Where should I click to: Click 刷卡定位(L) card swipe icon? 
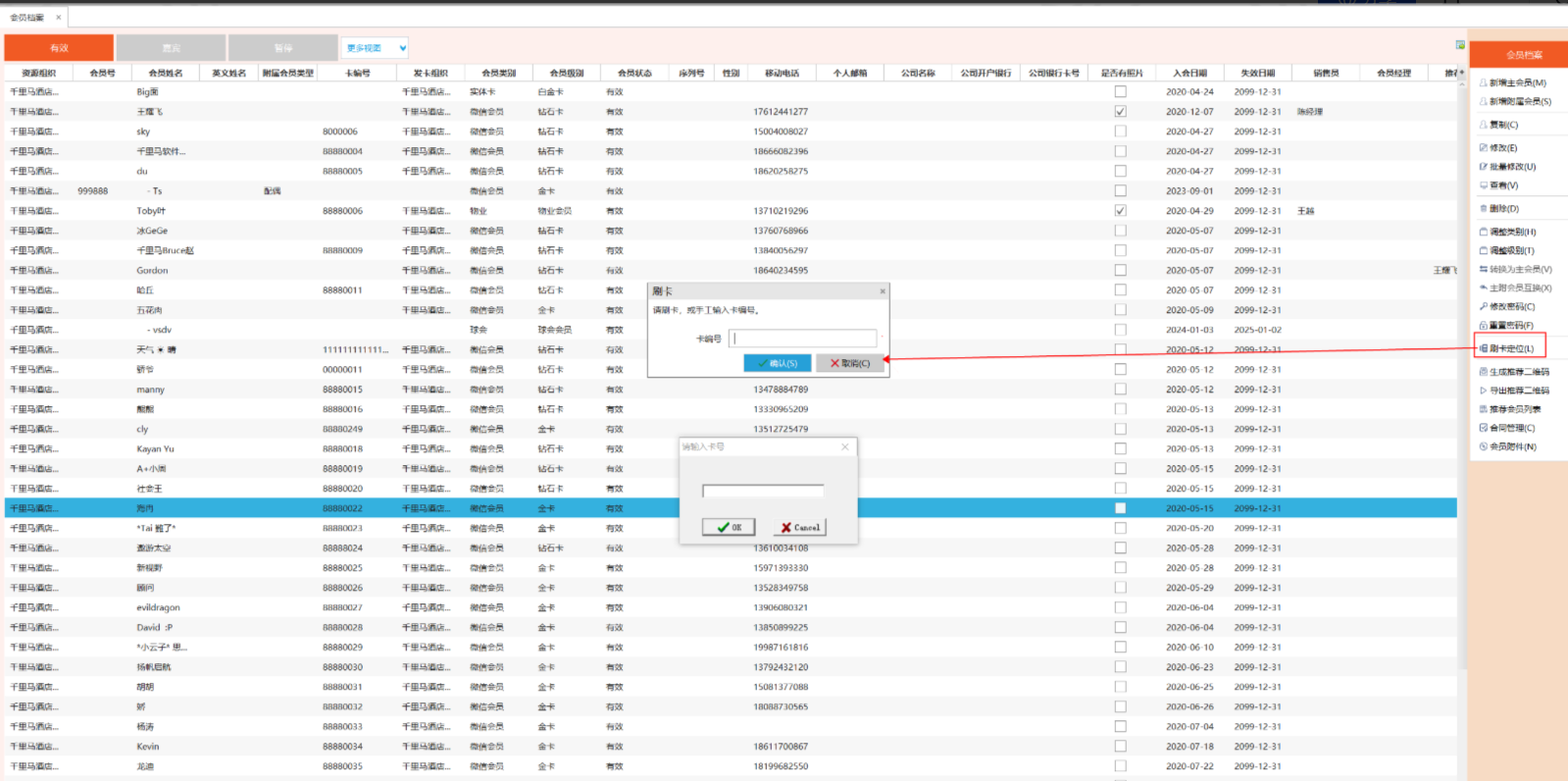1484,349
